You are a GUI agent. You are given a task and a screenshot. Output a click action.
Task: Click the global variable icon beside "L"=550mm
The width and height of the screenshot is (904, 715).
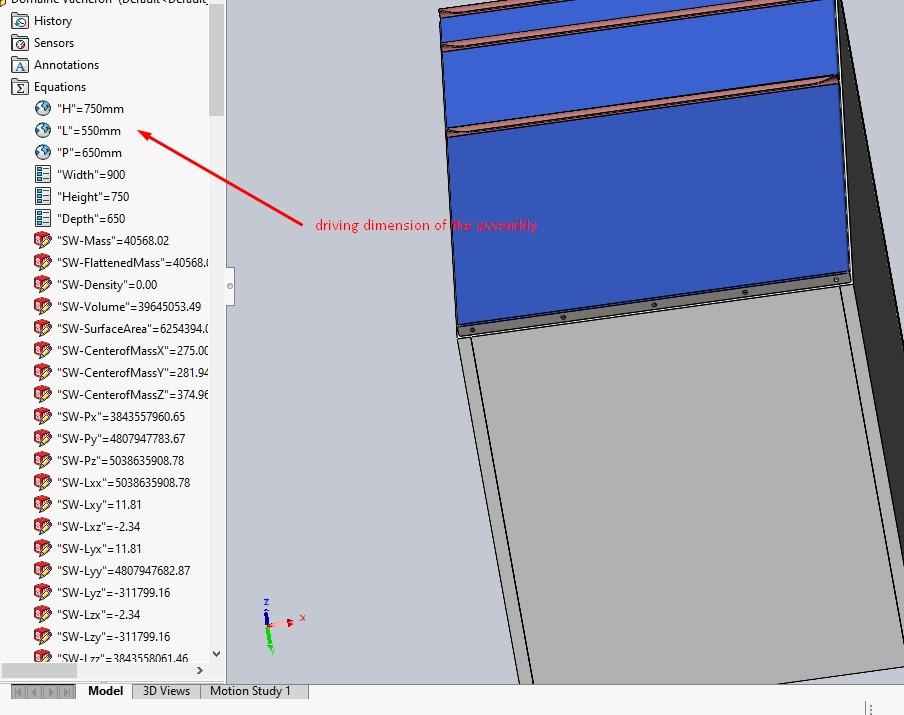click(x=43, y=130)
